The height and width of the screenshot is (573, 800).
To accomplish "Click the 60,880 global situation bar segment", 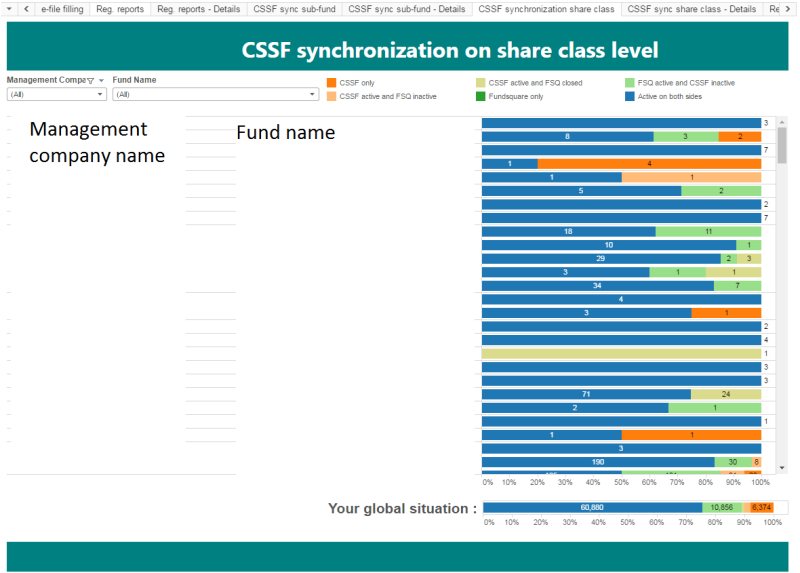I will pyautogui.click(x=592, y=508).
